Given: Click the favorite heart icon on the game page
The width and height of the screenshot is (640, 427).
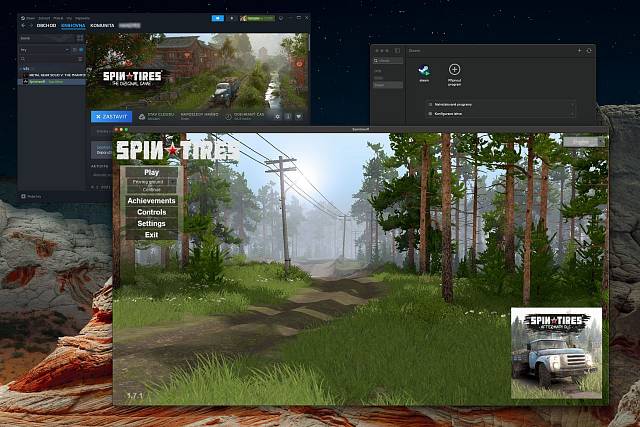Looking at the screenshot, I should pos(298,116).
